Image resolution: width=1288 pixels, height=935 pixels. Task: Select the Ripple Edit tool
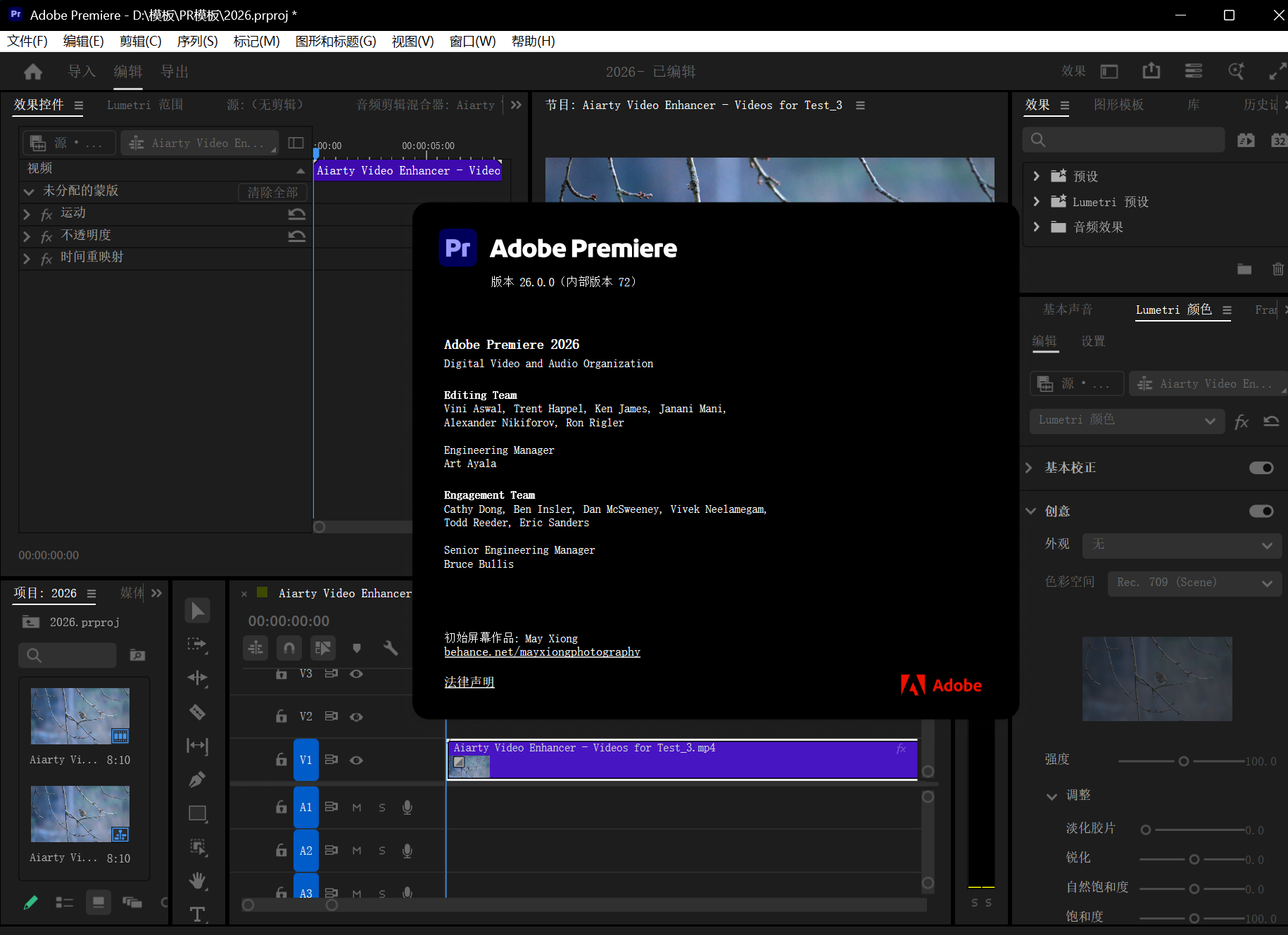click(198, 678)
